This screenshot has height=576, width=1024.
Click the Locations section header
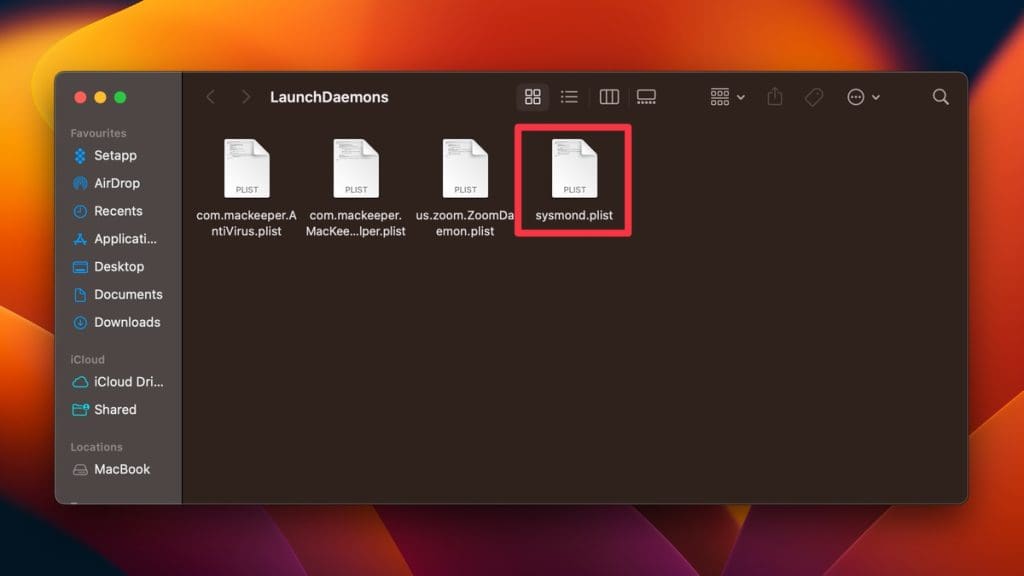(97, 447)
